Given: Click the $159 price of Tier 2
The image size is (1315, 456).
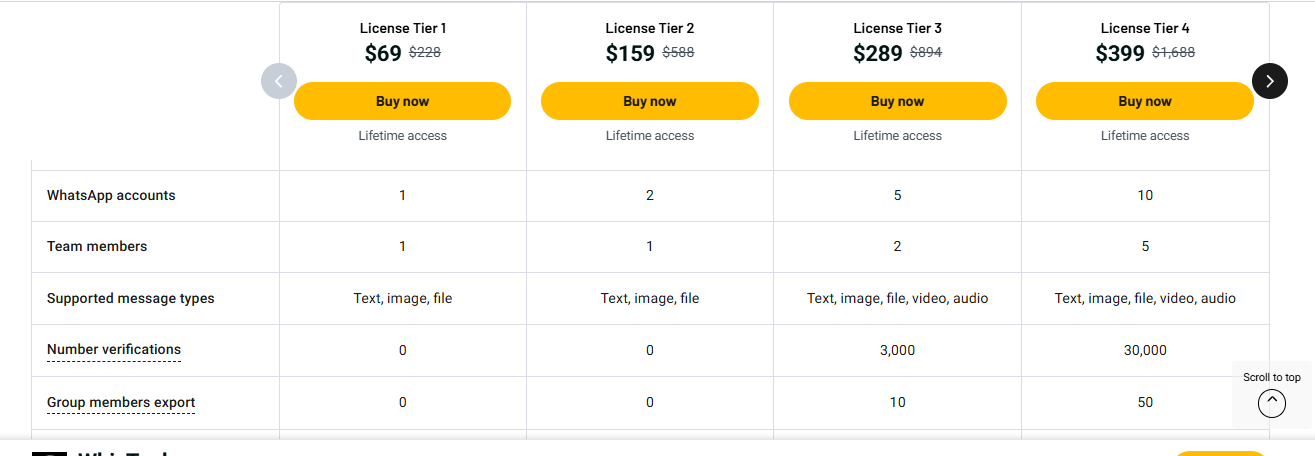Looking at the screenshot, I should pyautogui.click(x=630, y=54).
